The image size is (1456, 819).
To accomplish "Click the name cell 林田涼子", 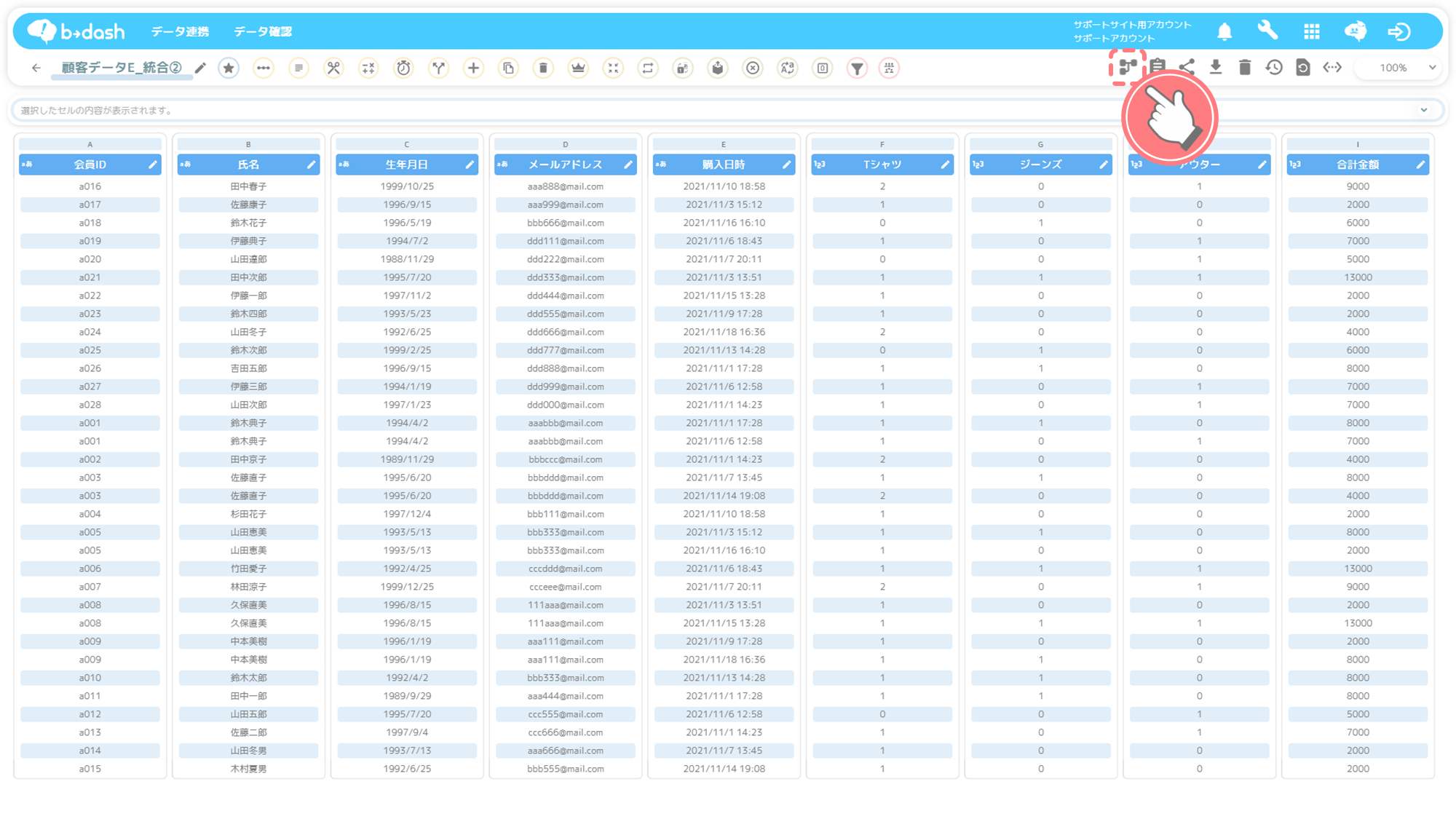I will point(248,587).
